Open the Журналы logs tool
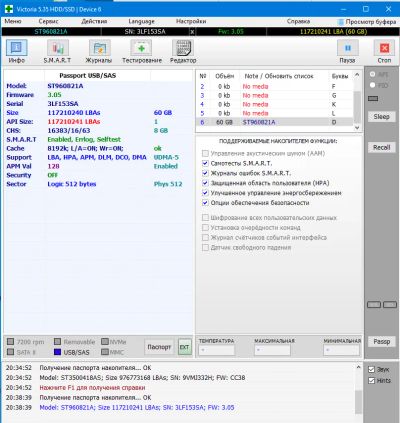This screenshot has height=423, width=400. [x=99, y=49]
